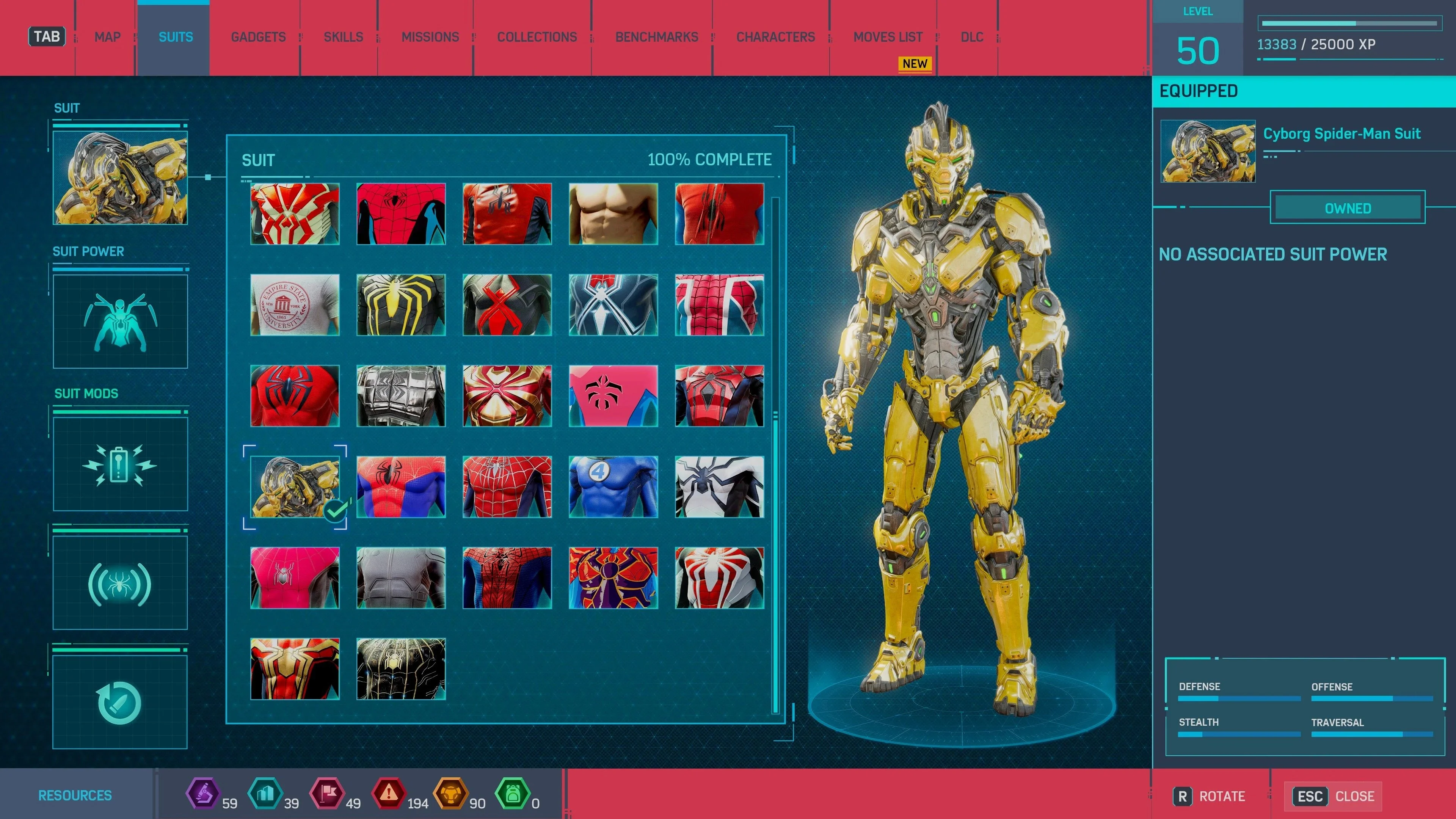Choose the shirtless undies suit thumbnail
The width and height of the screenshot is (1456, 819).
tap(613, 213)
